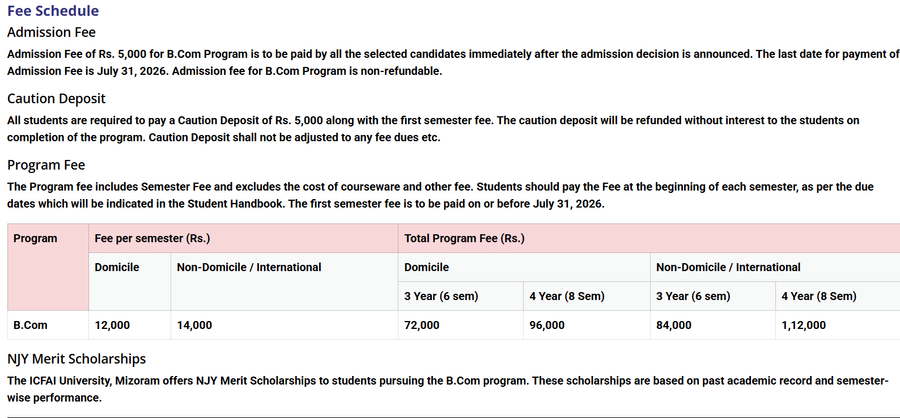Click Non-Domicile / International under Total Program Fee
This screenshot has height=418, width=900.
[x=728, y=267]
